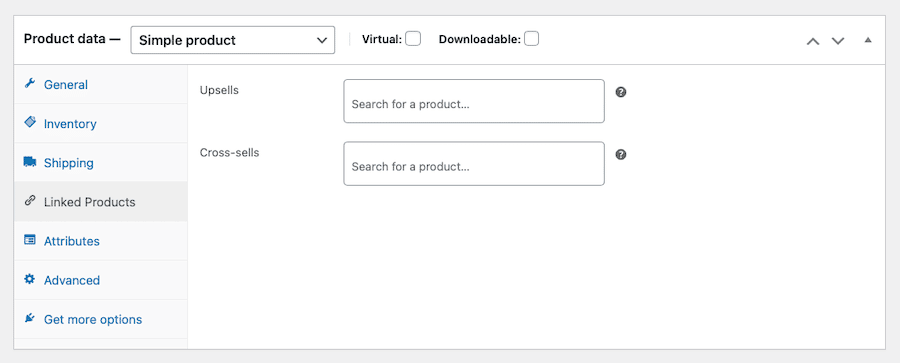The height and width of the screenshot is (363, 900).
Task: Focus the Upsells product search field
Action: (x=474, y=101)
